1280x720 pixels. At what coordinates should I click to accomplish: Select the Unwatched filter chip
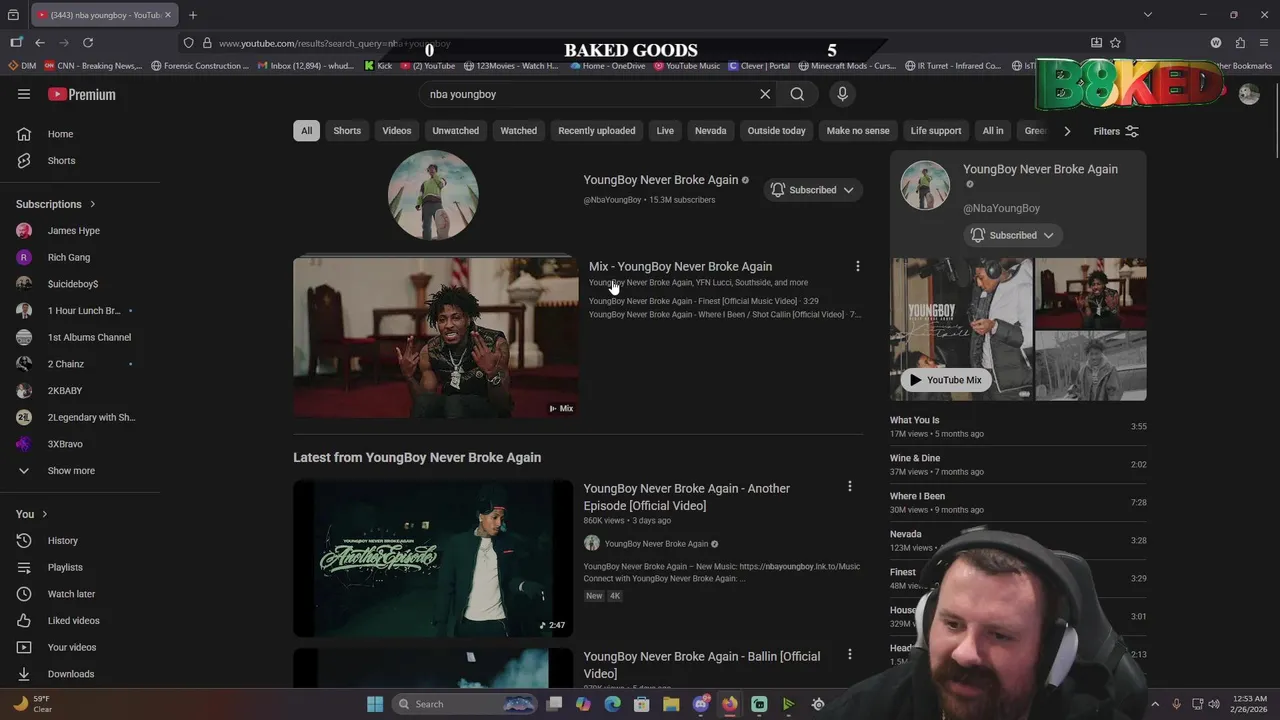click(455, 131)
